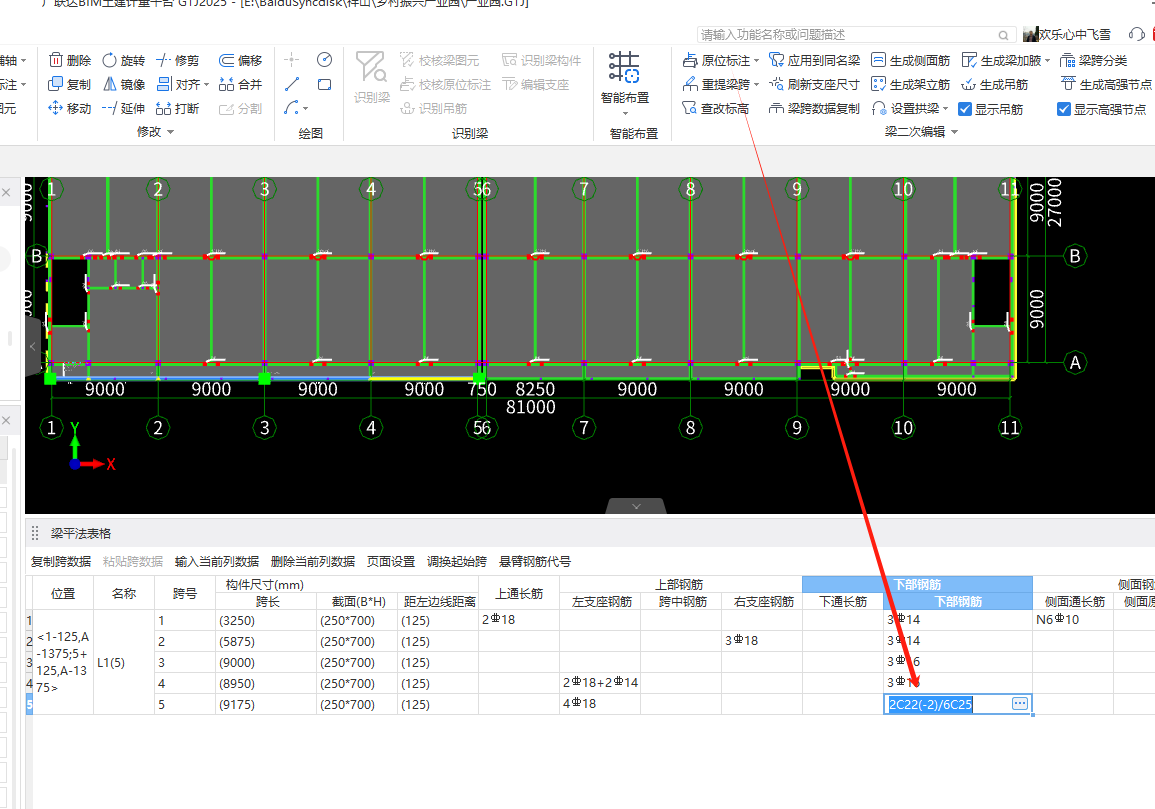Expand the left side panel arrow

[33, 346]
